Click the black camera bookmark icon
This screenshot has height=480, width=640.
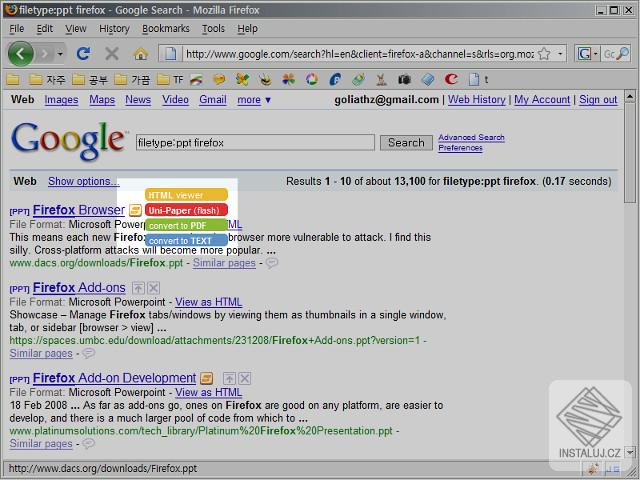pos(404,80)
